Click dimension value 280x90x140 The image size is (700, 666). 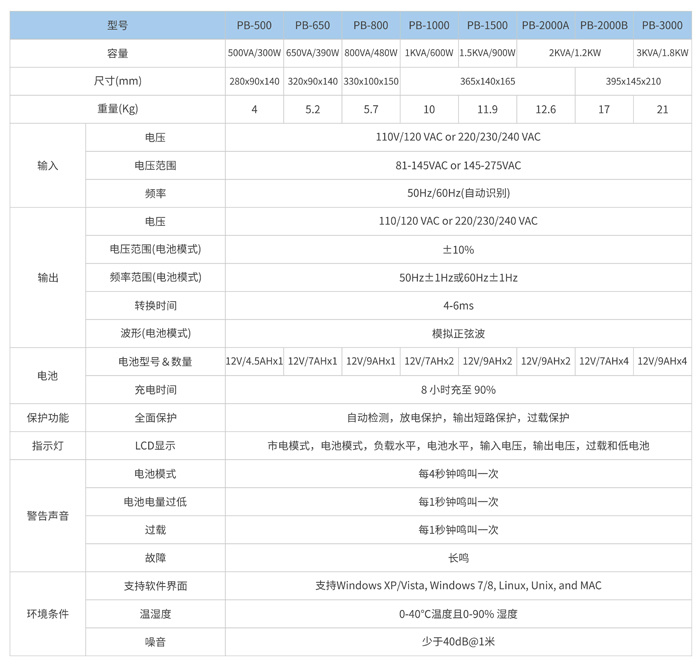[x=254, y=81]
